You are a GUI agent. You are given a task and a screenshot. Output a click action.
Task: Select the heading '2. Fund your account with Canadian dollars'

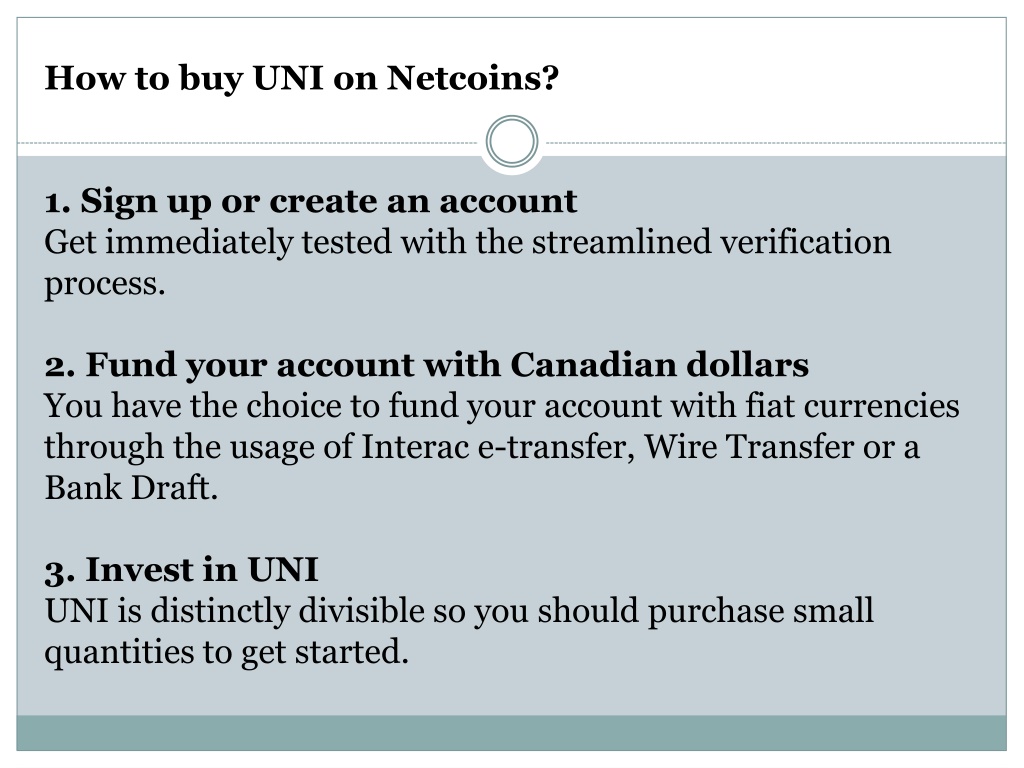click(x=426, y=364)
